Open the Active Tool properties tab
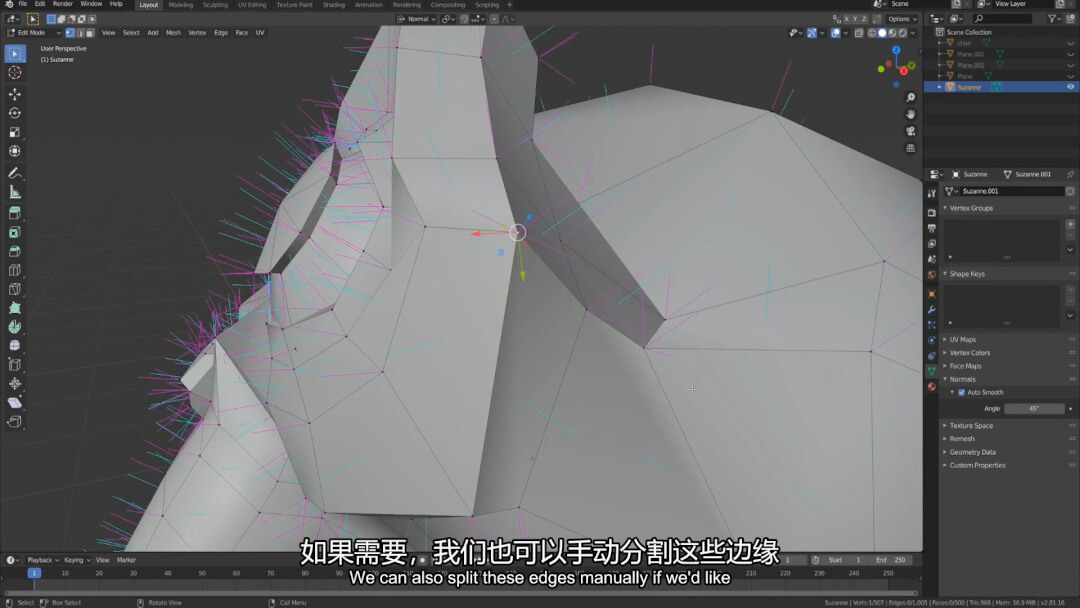The width and height of the screenshot is (1080, 608). [x=931, y=193]
